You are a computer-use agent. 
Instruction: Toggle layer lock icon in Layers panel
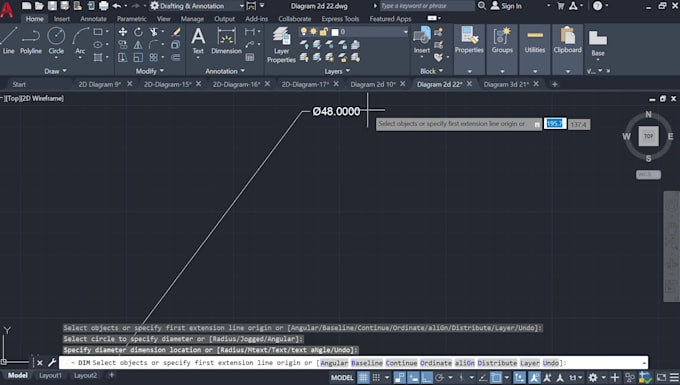tap(324, 32)
